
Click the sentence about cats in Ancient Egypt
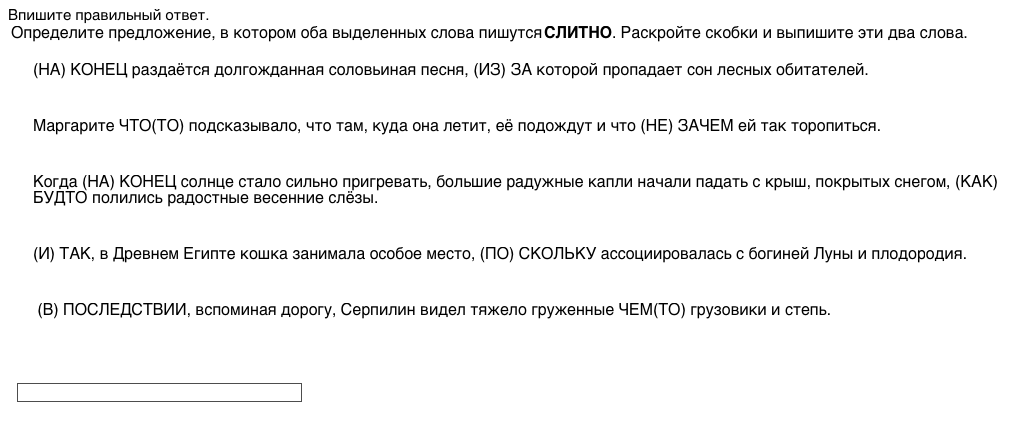pos(499,254)
